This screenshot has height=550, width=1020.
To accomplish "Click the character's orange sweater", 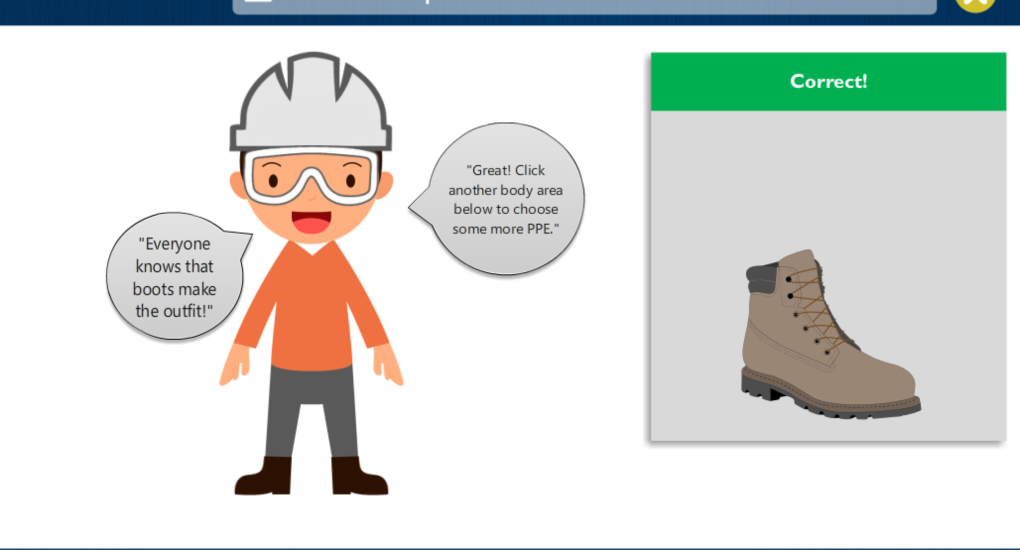I will [x=312, y=306].
